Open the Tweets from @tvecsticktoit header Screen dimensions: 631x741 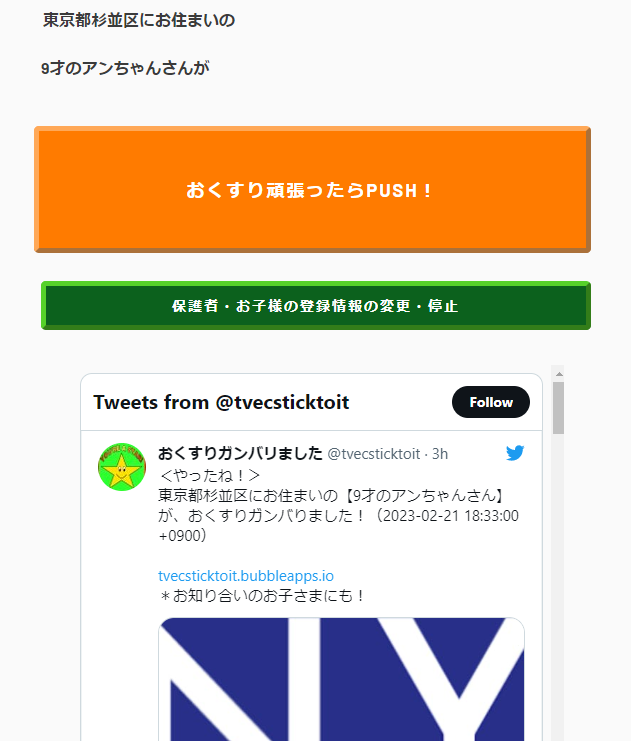point(221,402)
